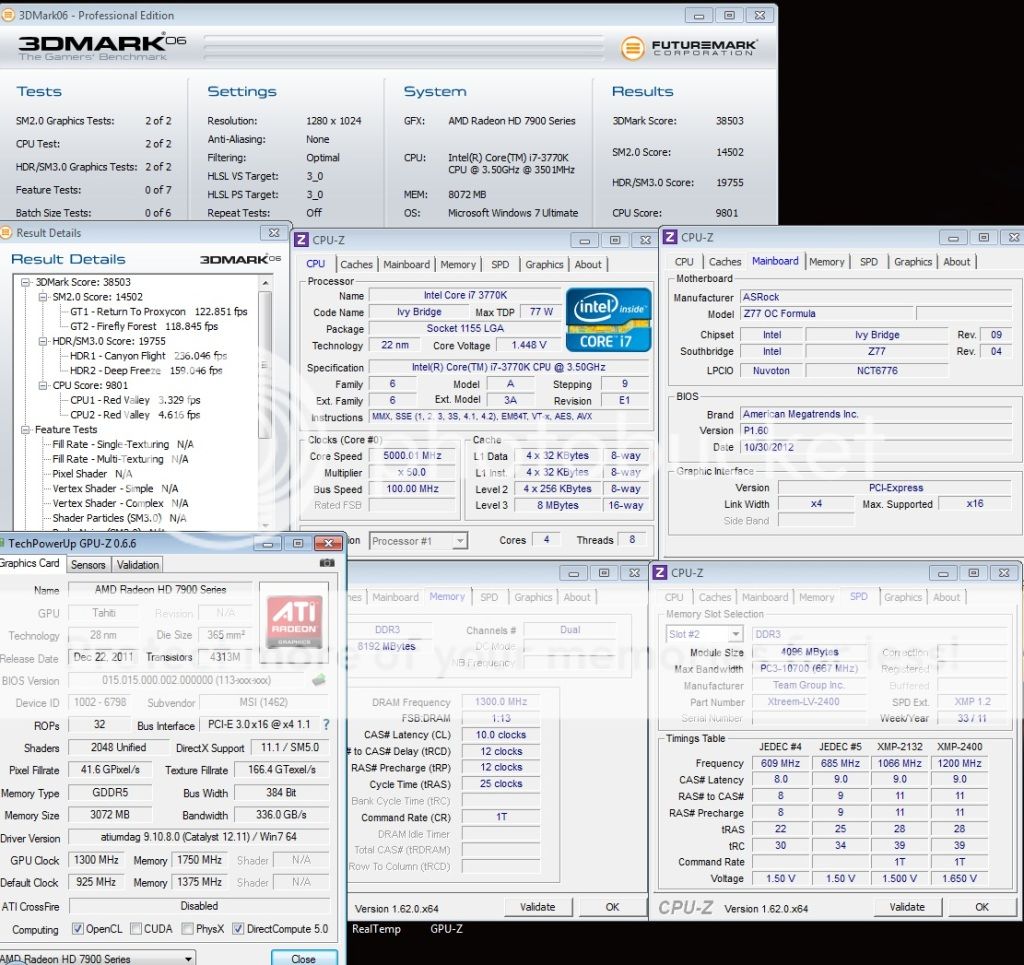1024x965 pixels.
Task: Click the Result Details window icon
Action: point(7,233)
